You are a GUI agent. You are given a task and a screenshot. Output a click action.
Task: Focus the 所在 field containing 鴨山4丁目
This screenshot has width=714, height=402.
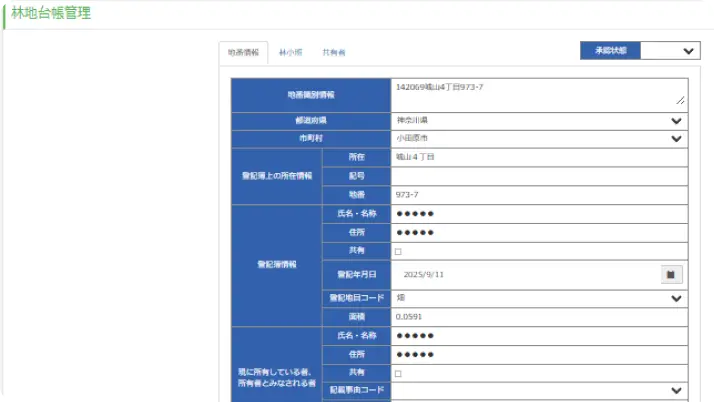click(x=538, y=157)
